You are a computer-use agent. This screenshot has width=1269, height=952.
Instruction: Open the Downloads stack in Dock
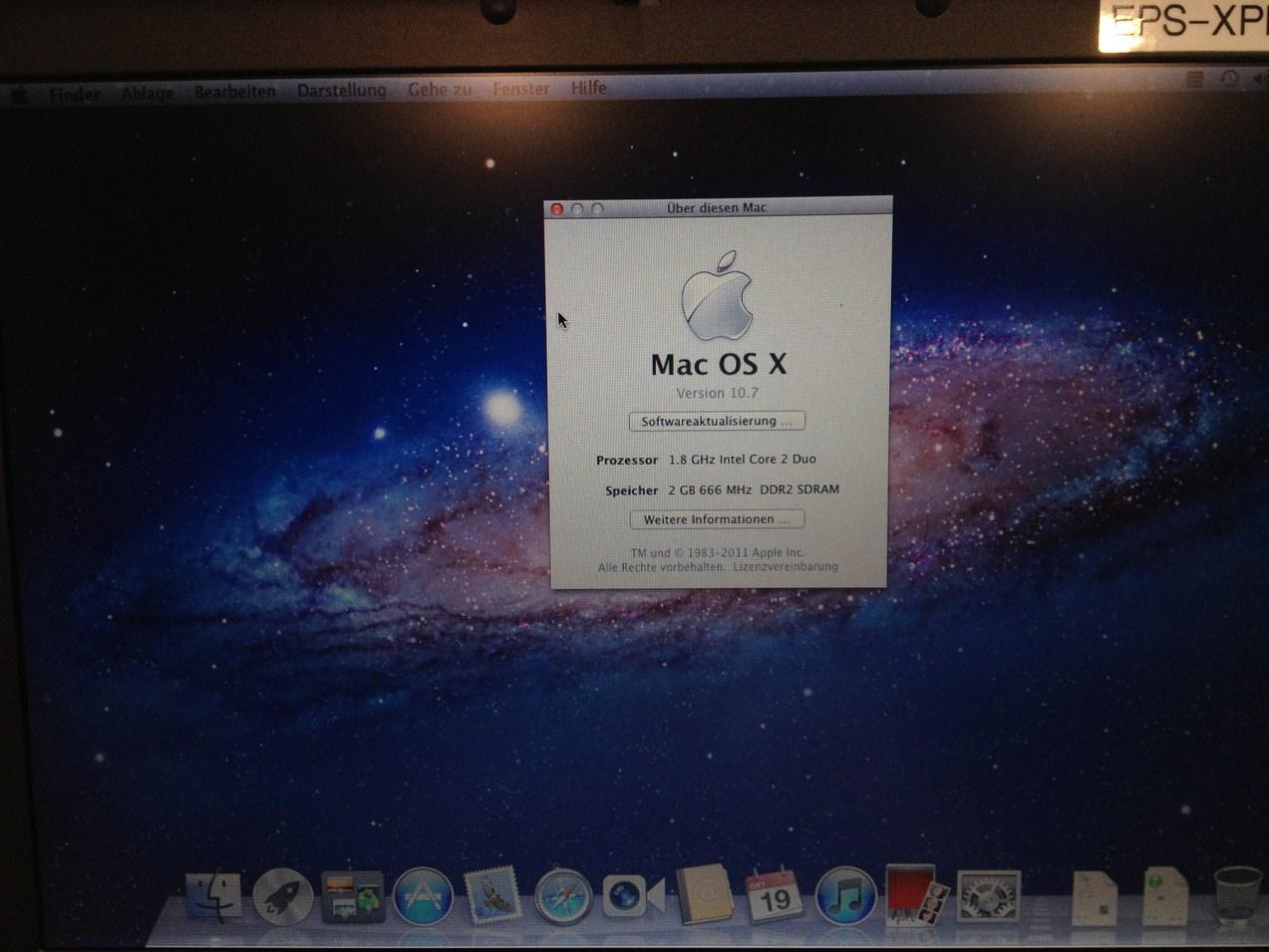1165,896
